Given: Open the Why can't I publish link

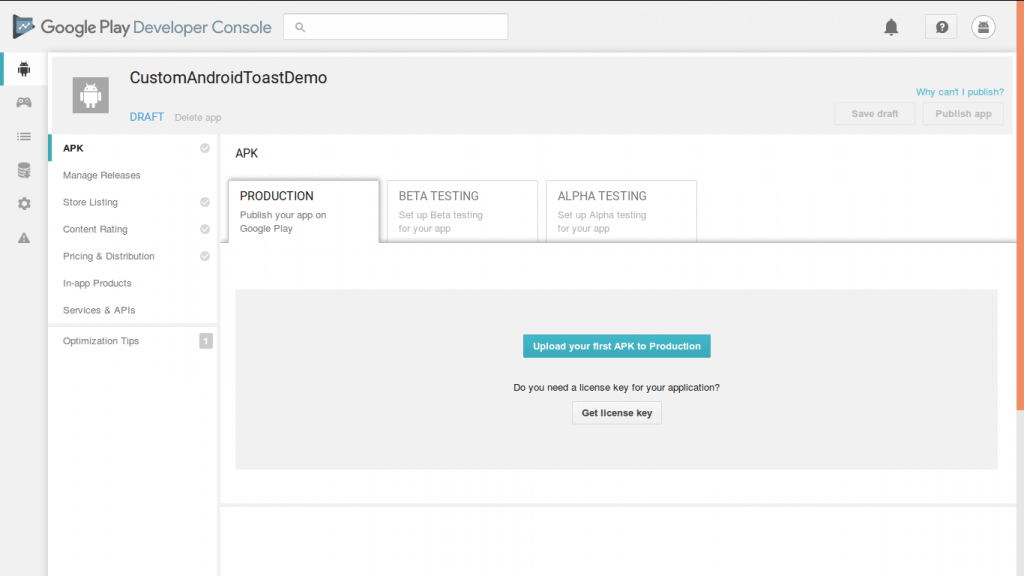Looking at the screenshot, I should click(959, 92).
